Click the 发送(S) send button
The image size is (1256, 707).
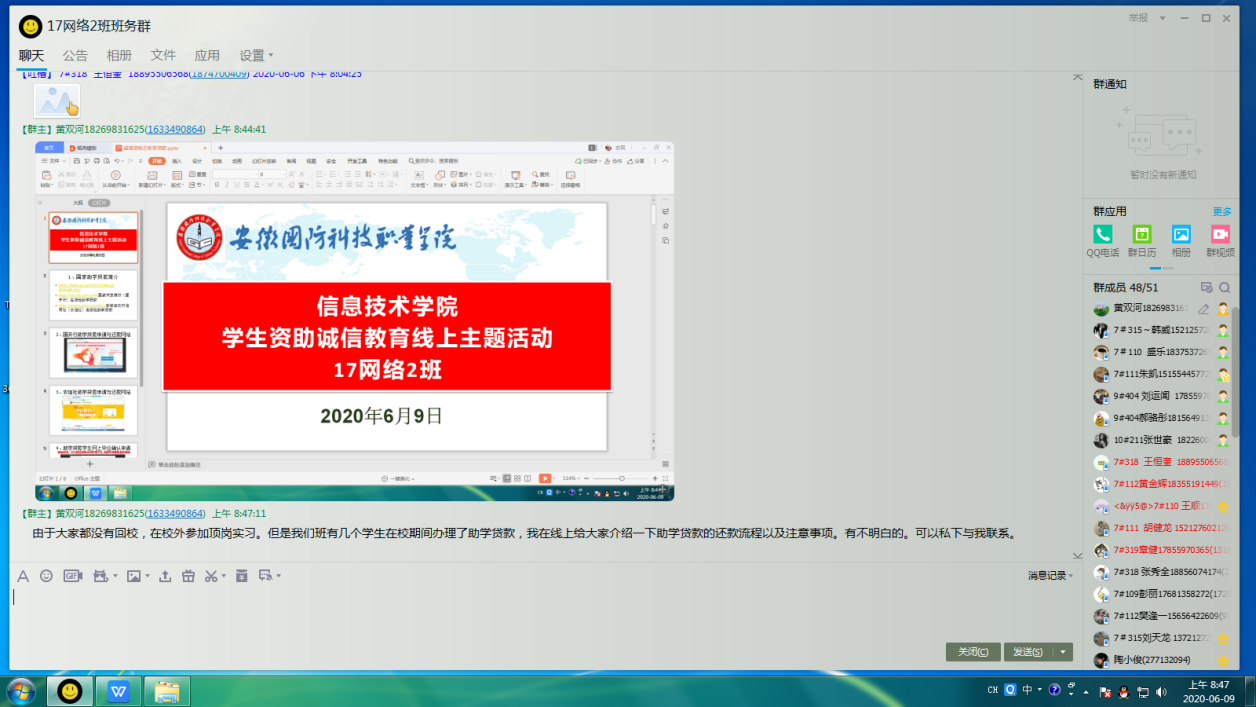(x=1028, y=652)
